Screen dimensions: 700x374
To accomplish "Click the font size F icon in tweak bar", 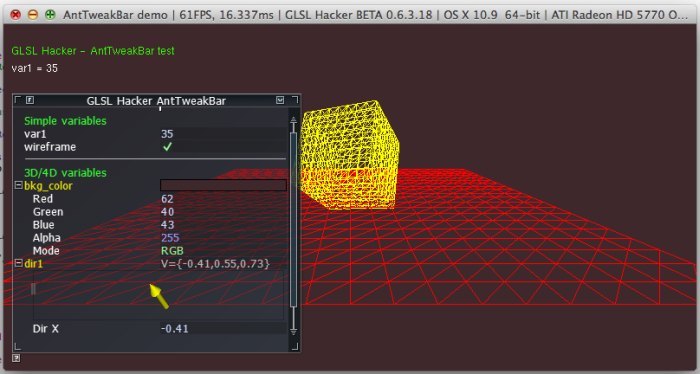I will coord(30,100).
